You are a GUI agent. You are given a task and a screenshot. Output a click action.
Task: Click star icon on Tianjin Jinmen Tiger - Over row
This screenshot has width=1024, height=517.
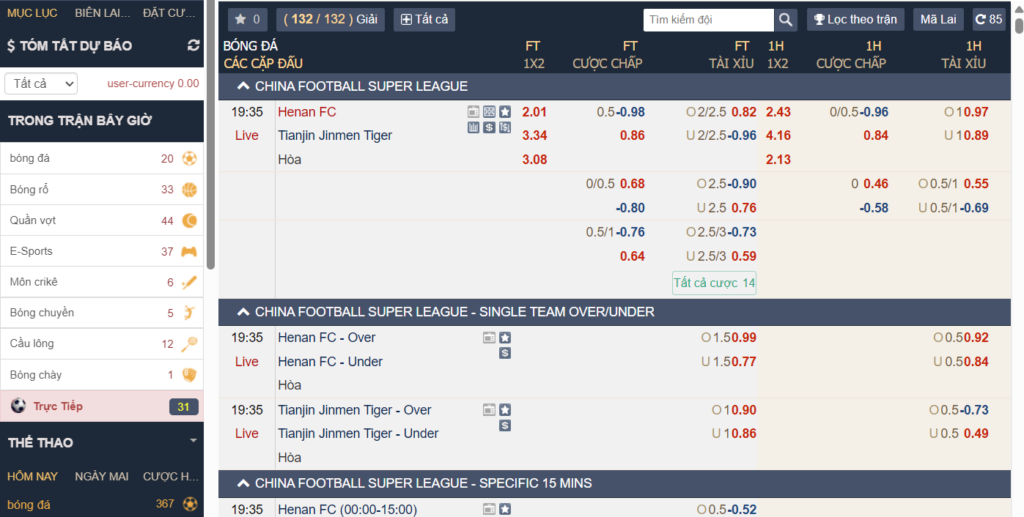[x=505, y=410]
